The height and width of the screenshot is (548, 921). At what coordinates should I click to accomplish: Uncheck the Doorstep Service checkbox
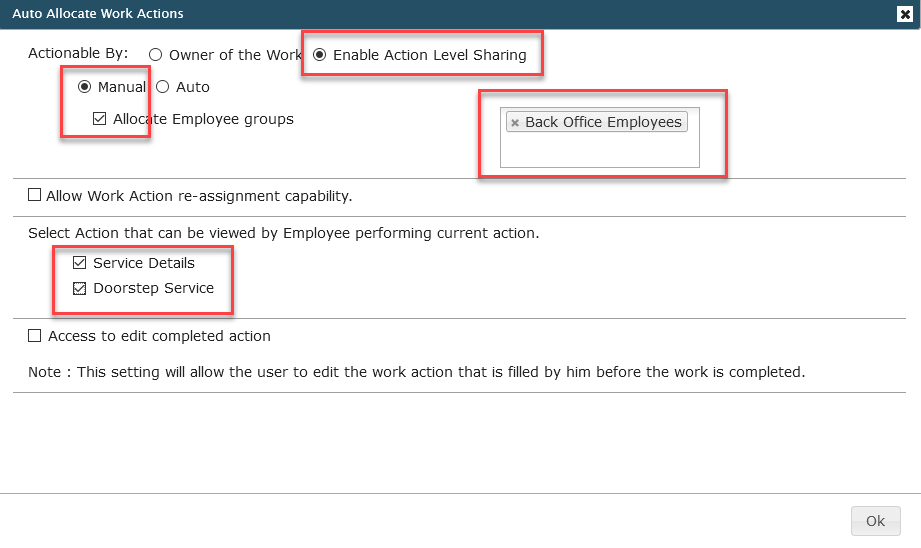click(80, 288)
